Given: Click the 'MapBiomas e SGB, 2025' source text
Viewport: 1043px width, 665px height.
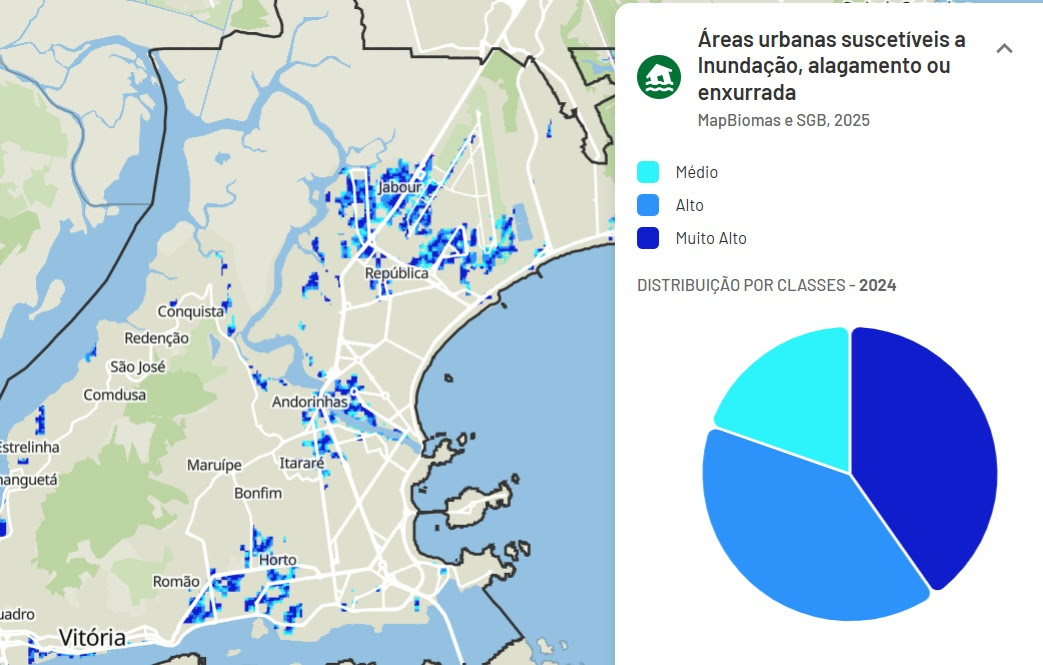Looking at the screenshot, I should tap(783, 120).
